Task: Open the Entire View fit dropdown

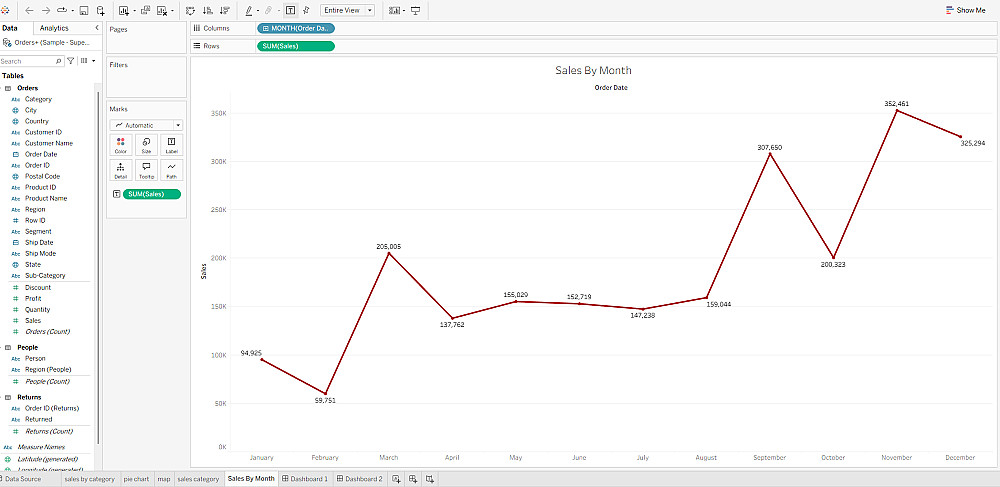Action: pos(347,10)
